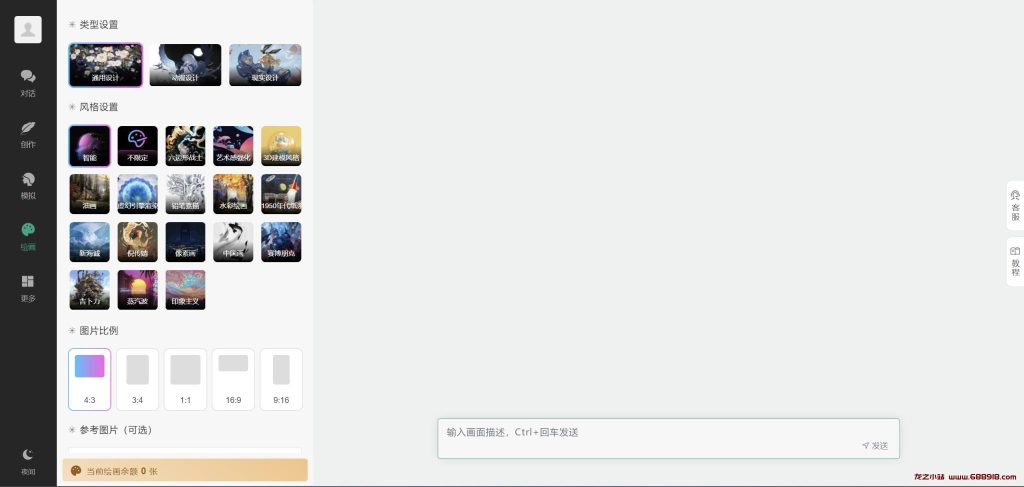Pick the 艺术感强化 style
Screen dimensions: 1024x487
click(x=233, y=146)
